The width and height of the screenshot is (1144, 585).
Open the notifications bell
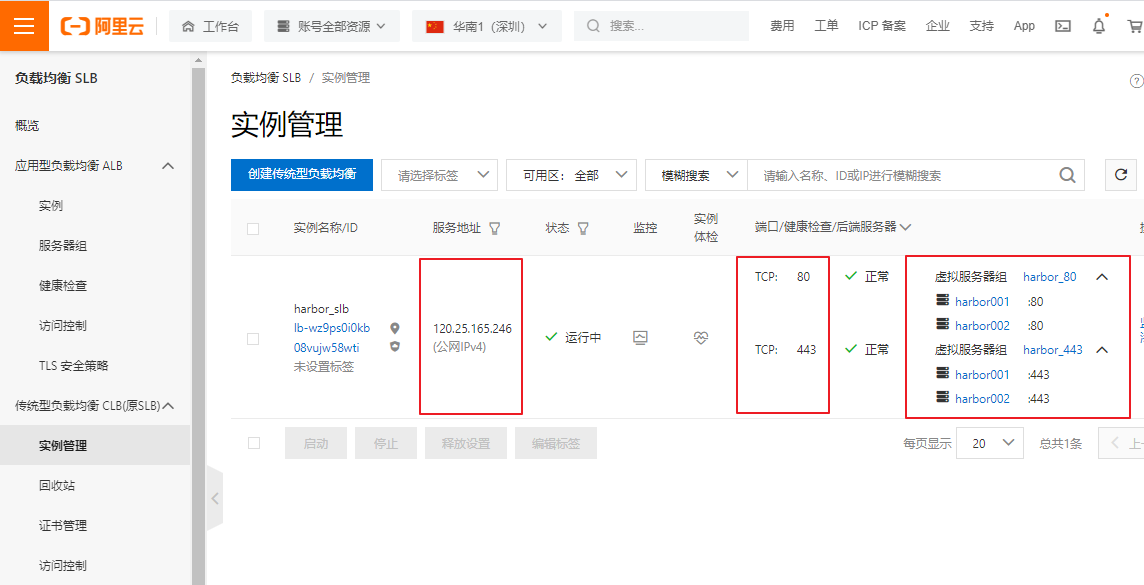1099,26
